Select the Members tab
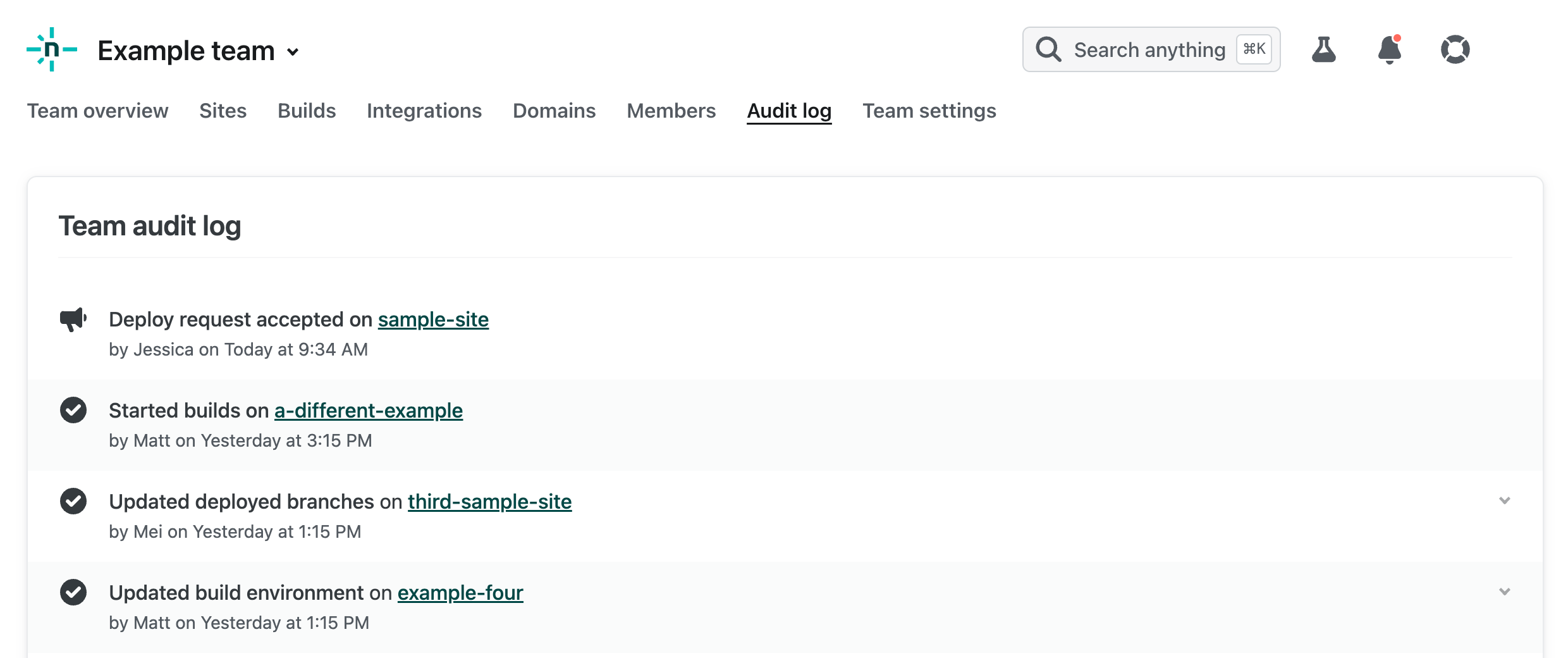 [x=671, y=111]
